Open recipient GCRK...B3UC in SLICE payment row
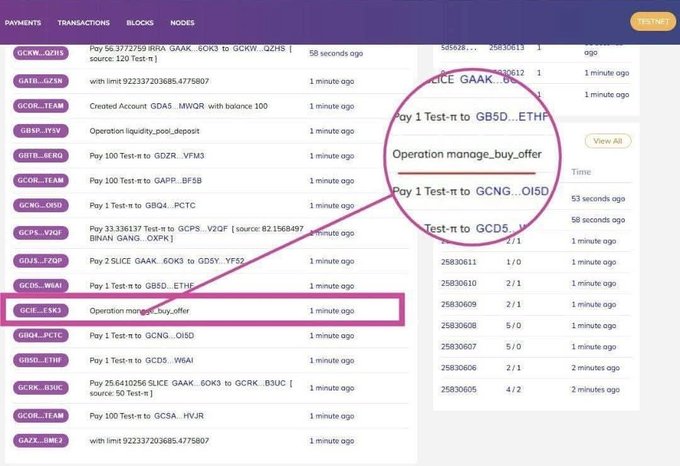This screenshot has height=466, width=680. click(260, 383)
